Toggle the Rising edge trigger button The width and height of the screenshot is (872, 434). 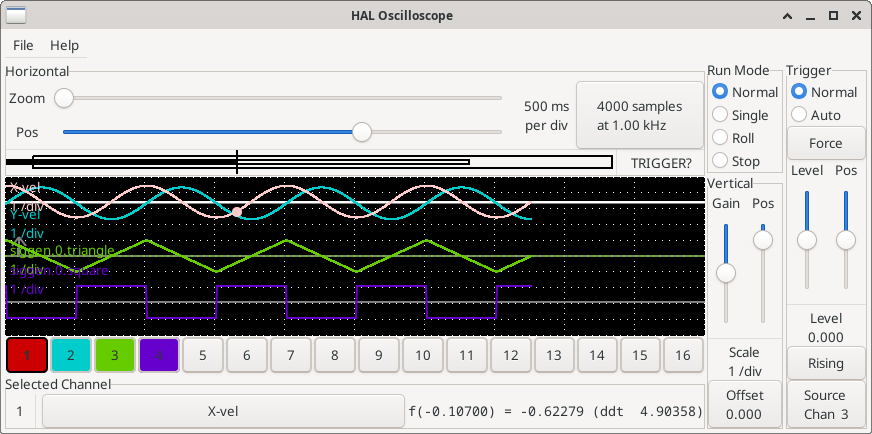pos(825,363)
